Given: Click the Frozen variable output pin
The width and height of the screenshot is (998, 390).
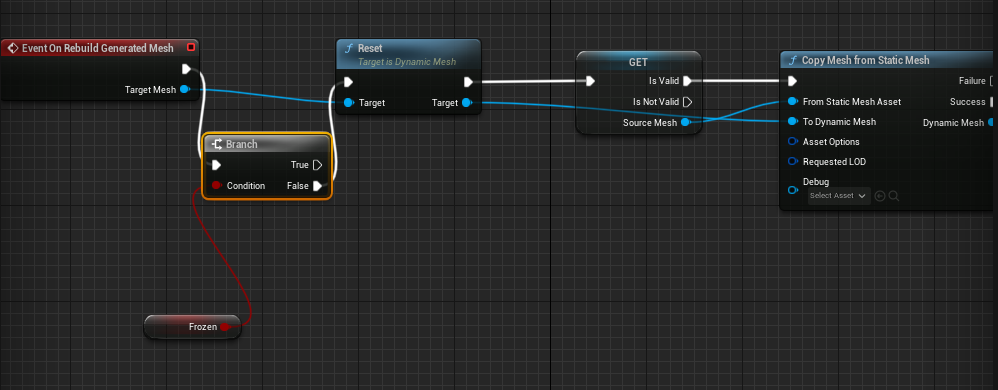Looking at the screenshot, I should pyautogui.click(x=224, y=327).
